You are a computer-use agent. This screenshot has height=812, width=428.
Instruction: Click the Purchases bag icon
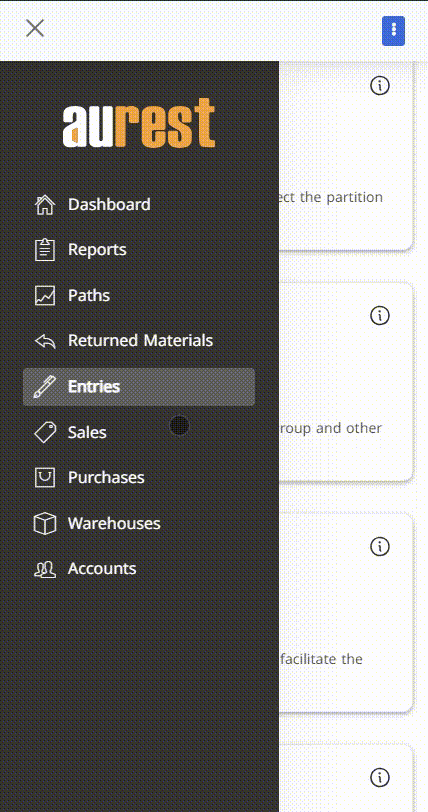coord(45,477)
